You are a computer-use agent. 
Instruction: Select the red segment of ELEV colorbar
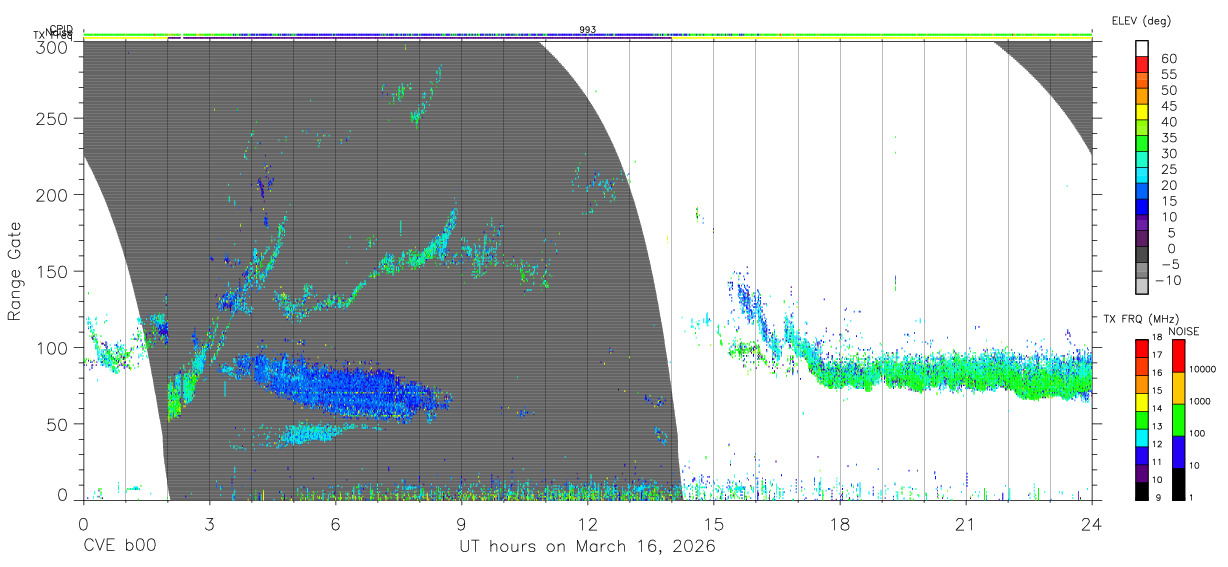1143,64
